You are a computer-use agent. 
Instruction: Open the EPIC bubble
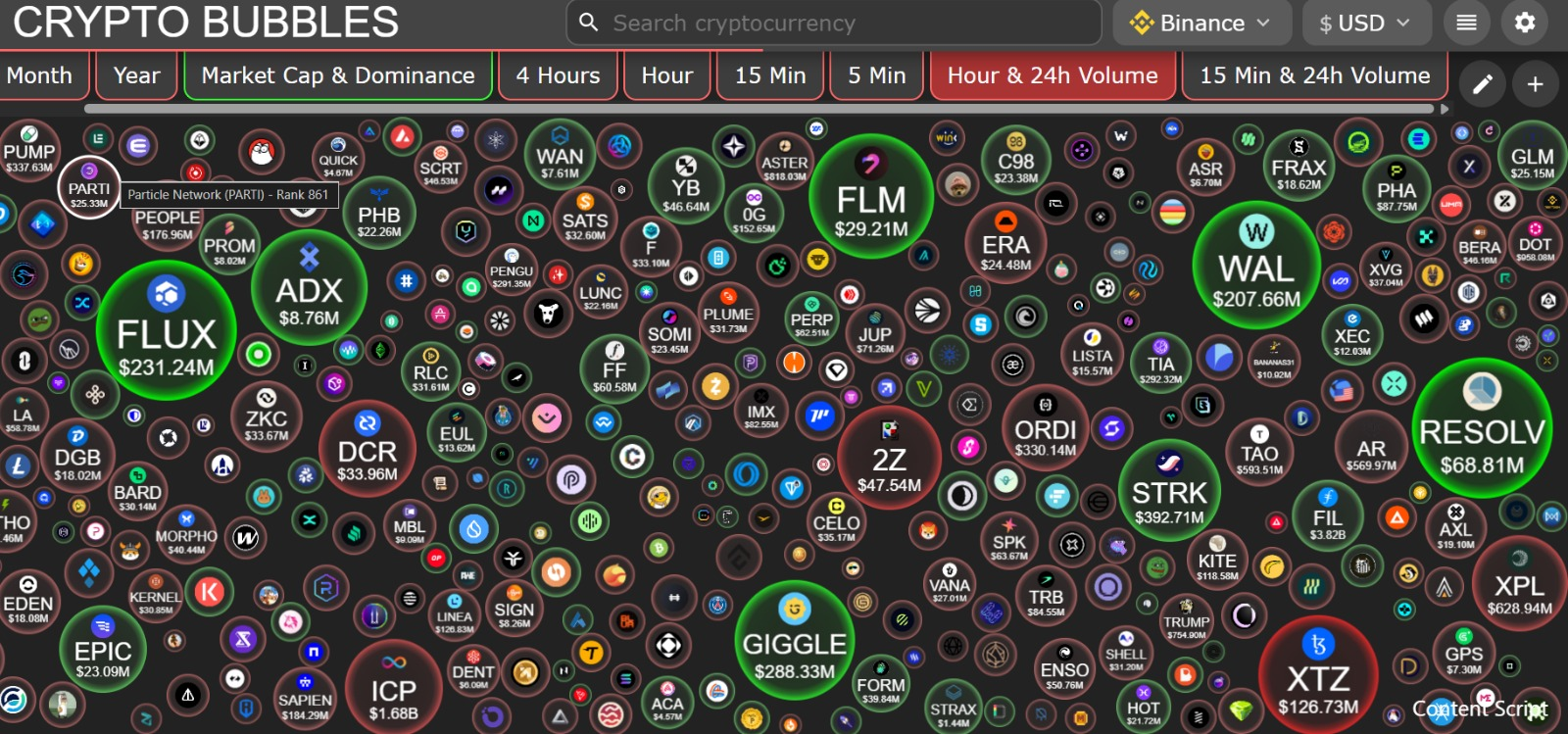click(103, 651)
